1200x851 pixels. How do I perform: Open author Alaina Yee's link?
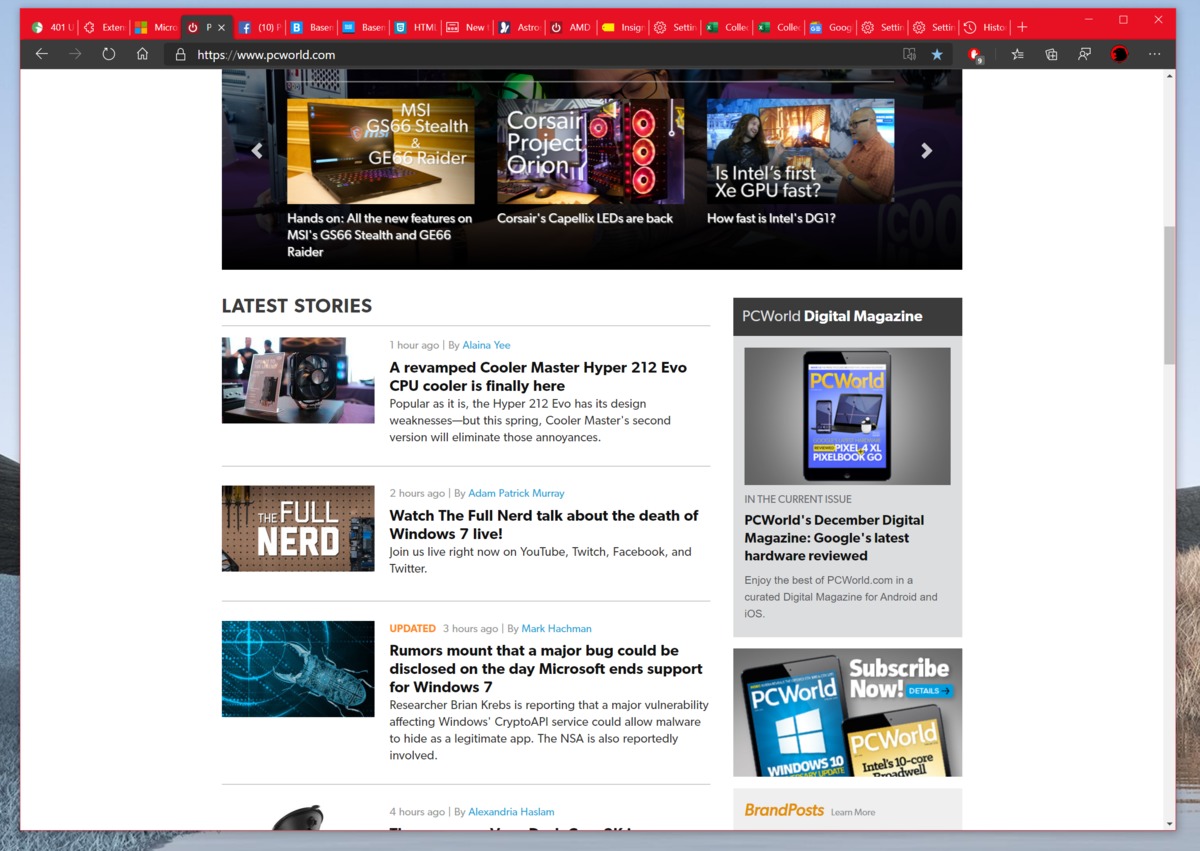[486, 345]
